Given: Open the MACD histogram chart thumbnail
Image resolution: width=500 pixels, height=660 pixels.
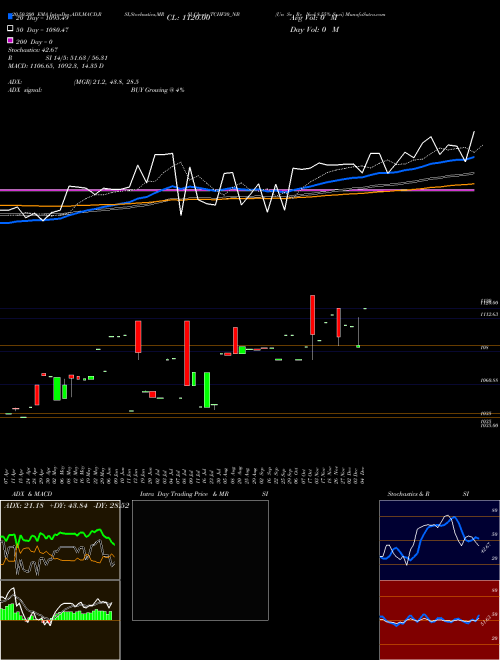Looking at the screenshot, I should pyautogui.click(x=60, y=620).
